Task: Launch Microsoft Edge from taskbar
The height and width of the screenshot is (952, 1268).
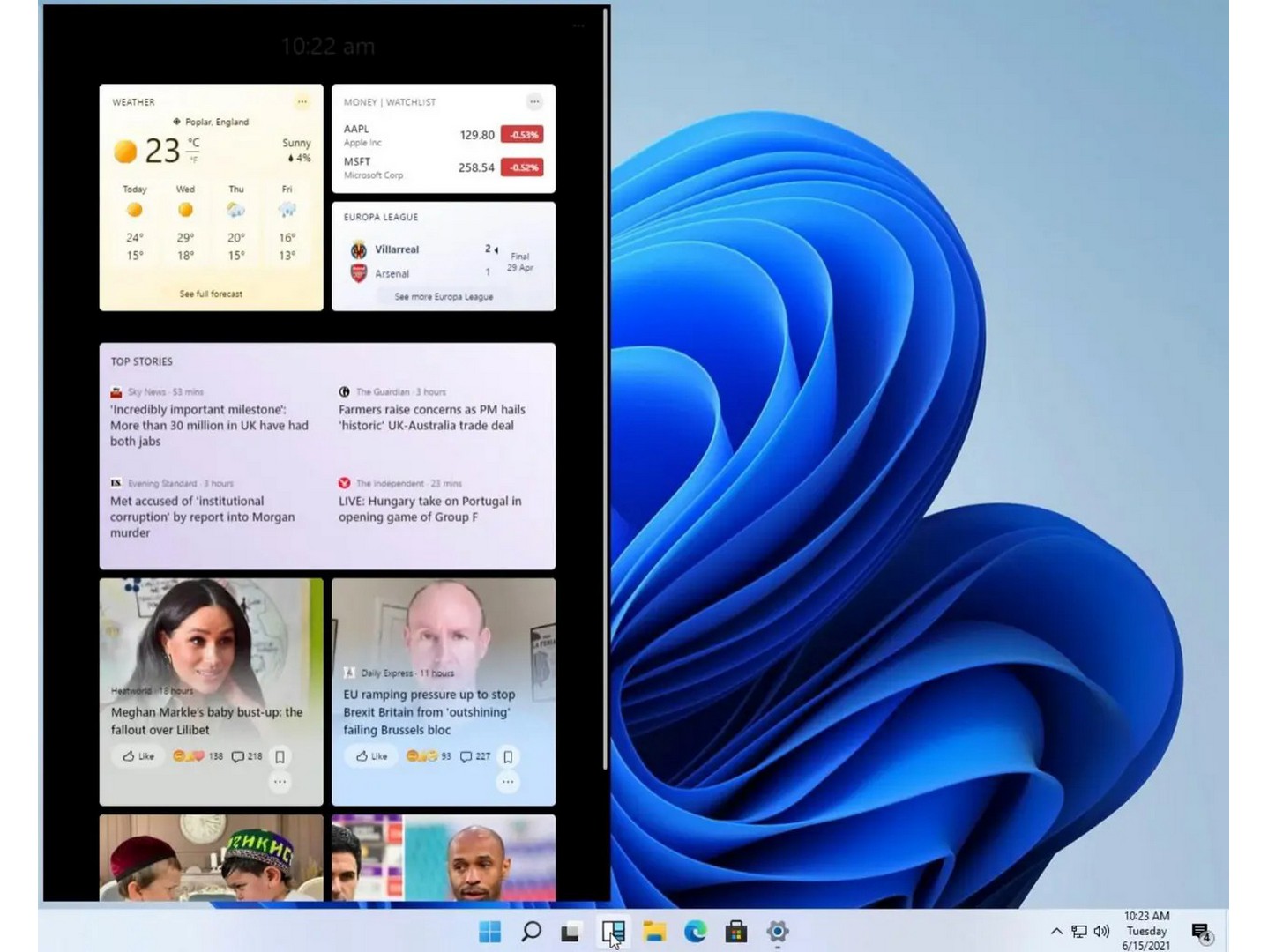Action: 696,931
